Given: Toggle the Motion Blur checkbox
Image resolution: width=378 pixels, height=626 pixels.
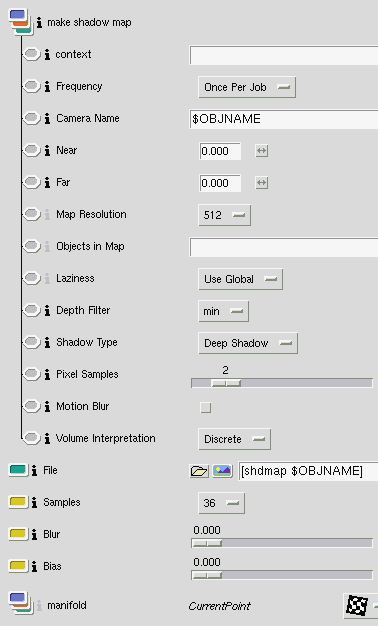Looking at the screenshot, I should point(206,407).
